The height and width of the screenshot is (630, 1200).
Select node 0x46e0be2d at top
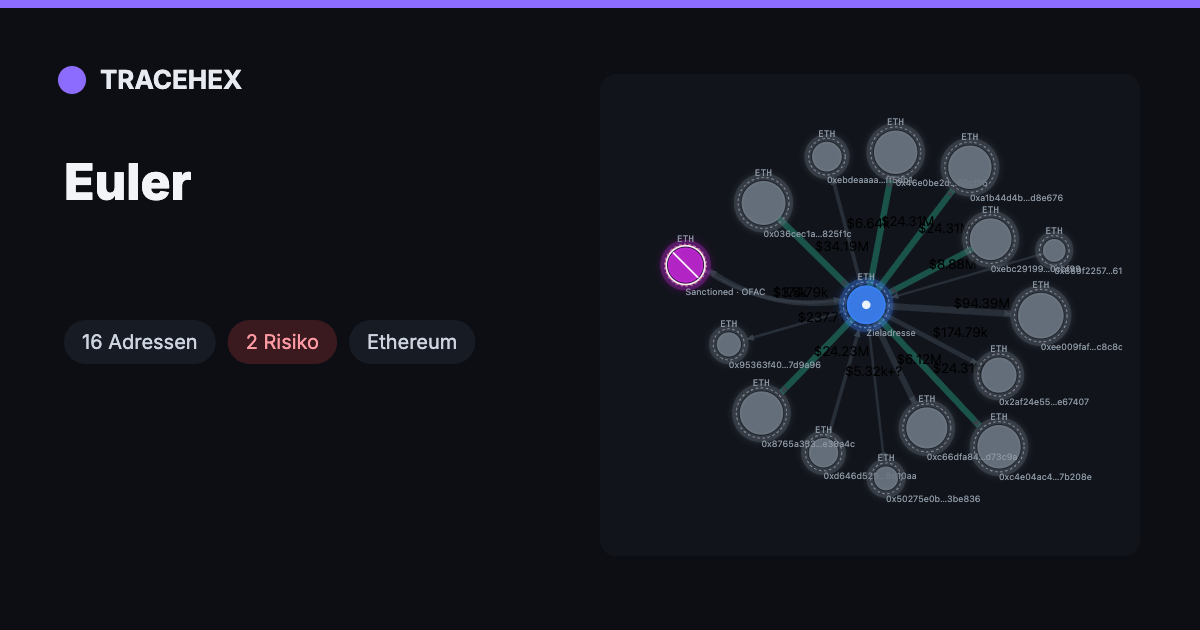895,152
